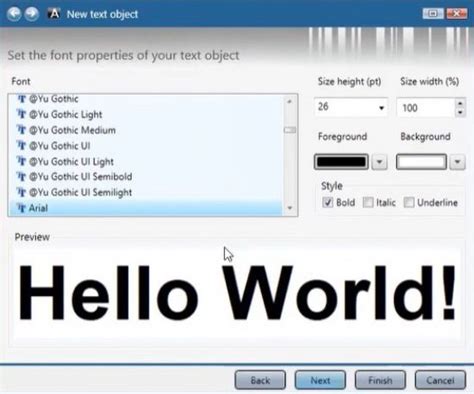The width and height of the screenshot is (474, 394).
Task: Click the Finish button
Action: pos(380,380)
